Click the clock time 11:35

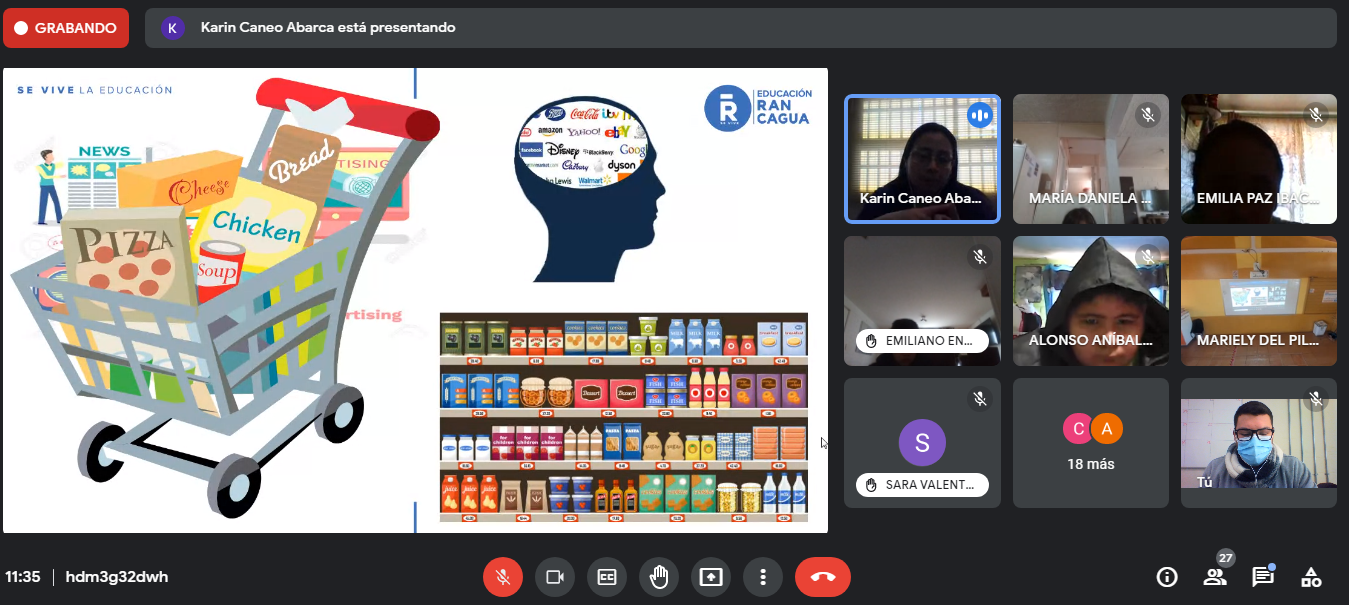(x=23, y=577)
